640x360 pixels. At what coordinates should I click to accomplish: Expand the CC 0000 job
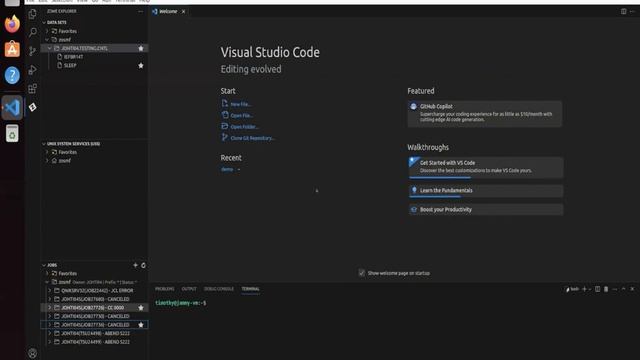pos(50,308)
